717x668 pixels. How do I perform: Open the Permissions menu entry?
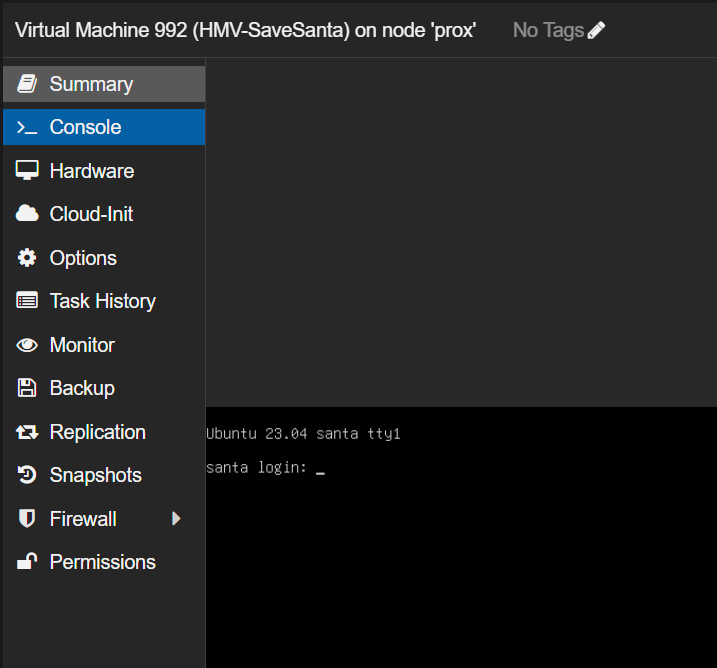click(x=102, y=562)
